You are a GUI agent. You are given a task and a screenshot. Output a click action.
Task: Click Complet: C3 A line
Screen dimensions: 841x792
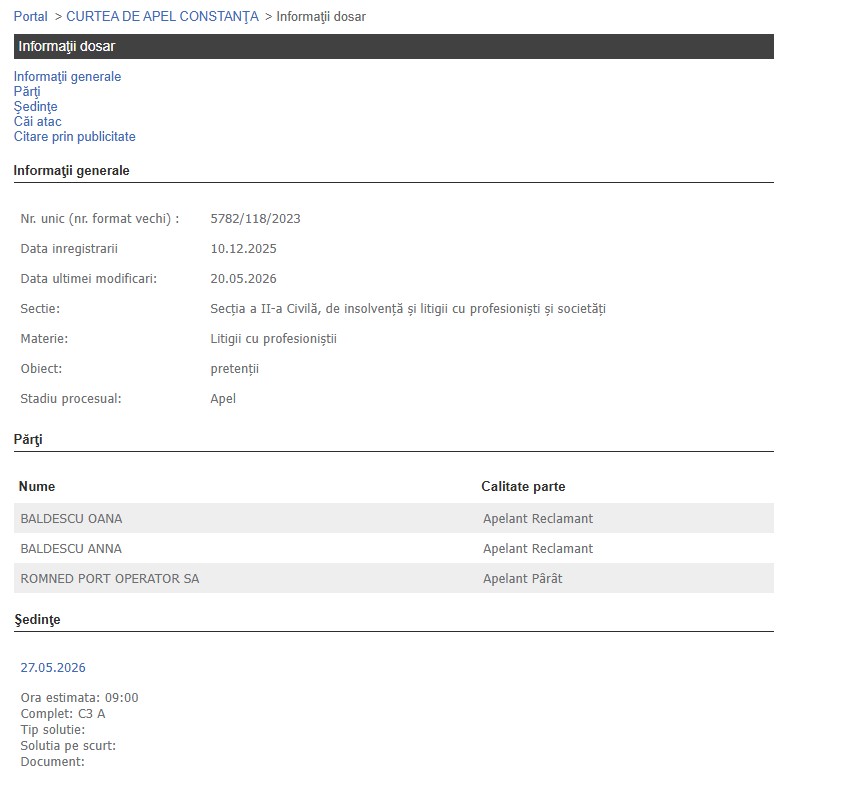pyautogui.click(x=63, y=714)
